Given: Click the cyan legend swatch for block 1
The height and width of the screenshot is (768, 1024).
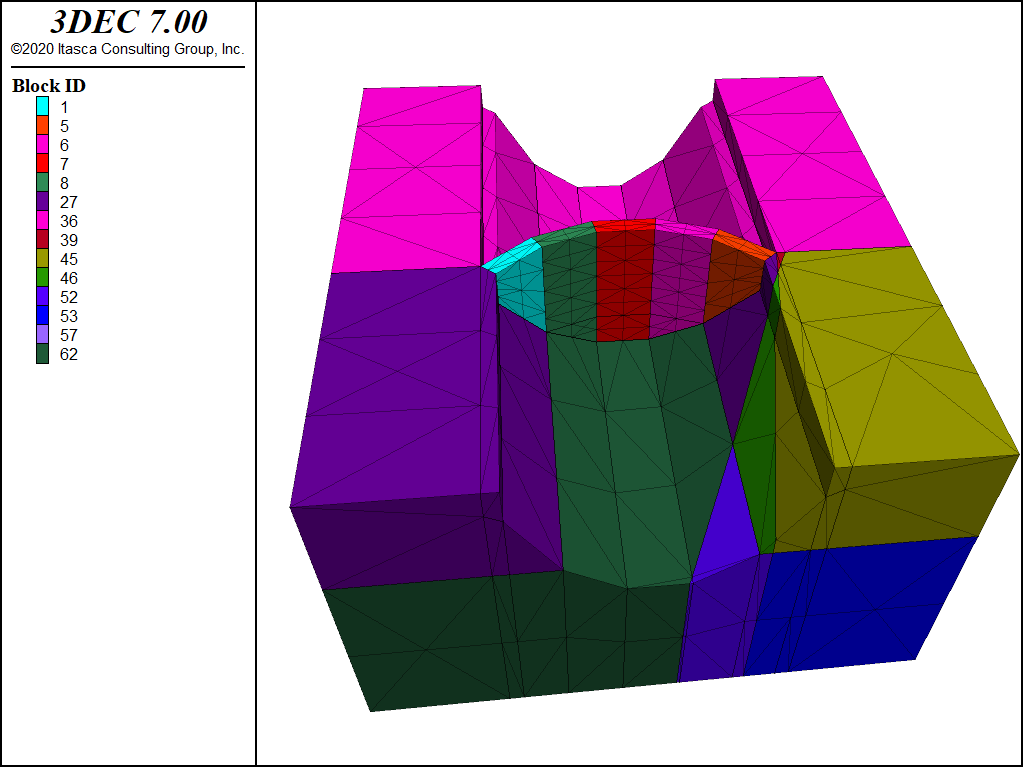Looking at the screenshot, I should (42, 106).
